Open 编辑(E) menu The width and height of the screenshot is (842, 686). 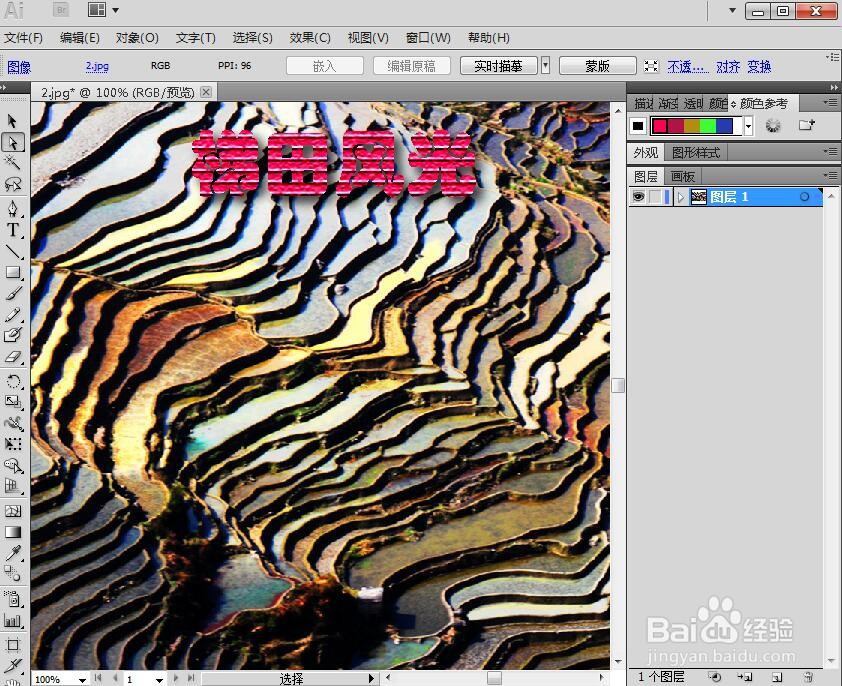pos(79,38)
